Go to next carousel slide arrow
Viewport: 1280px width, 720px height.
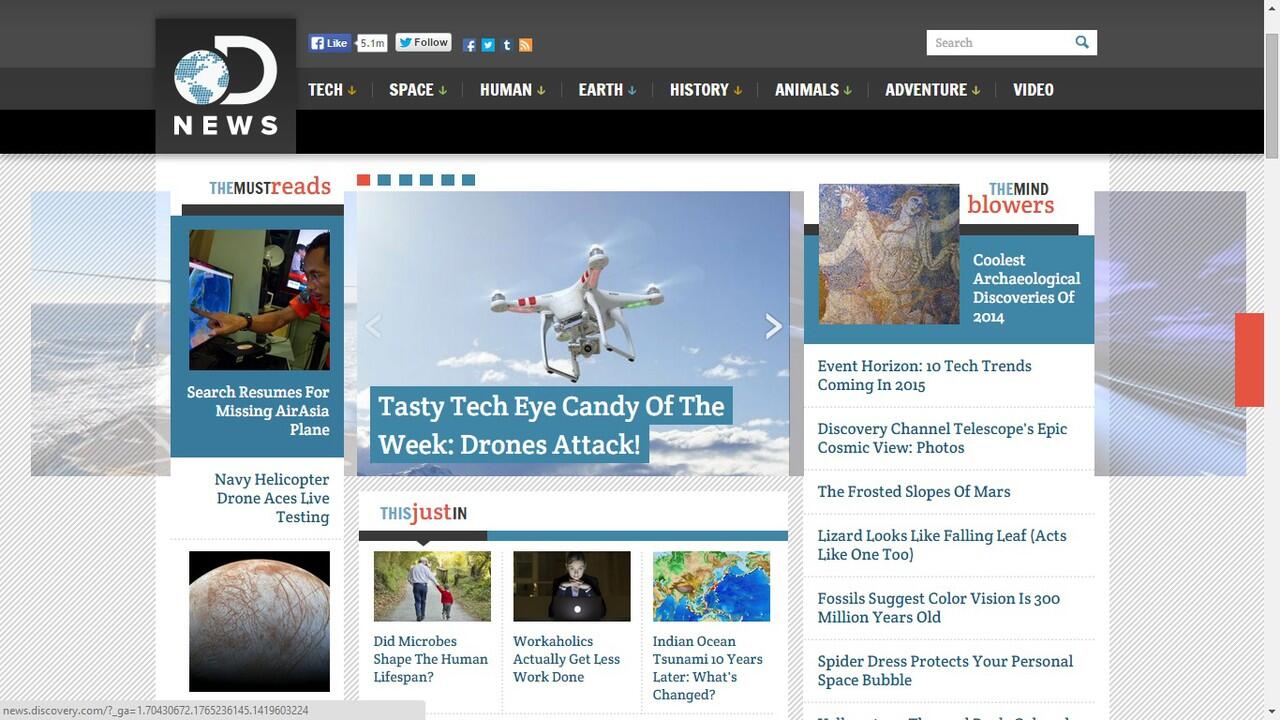773,326
